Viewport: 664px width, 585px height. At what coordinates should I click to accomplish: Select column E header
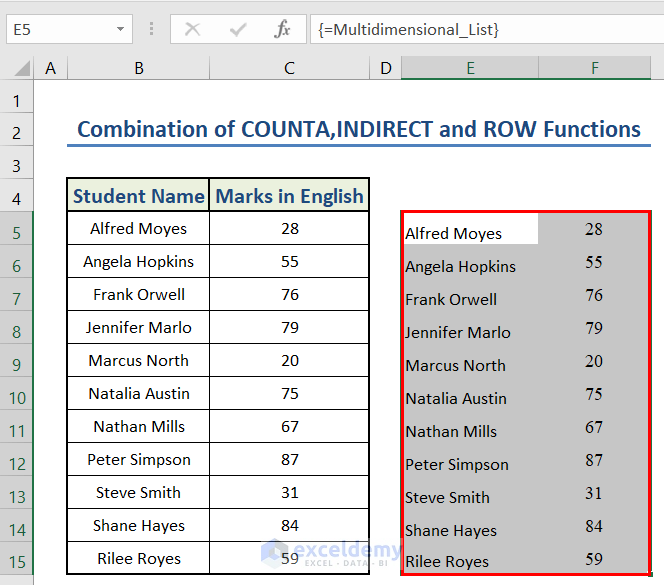pyautogui.click(x=469, y=68)
